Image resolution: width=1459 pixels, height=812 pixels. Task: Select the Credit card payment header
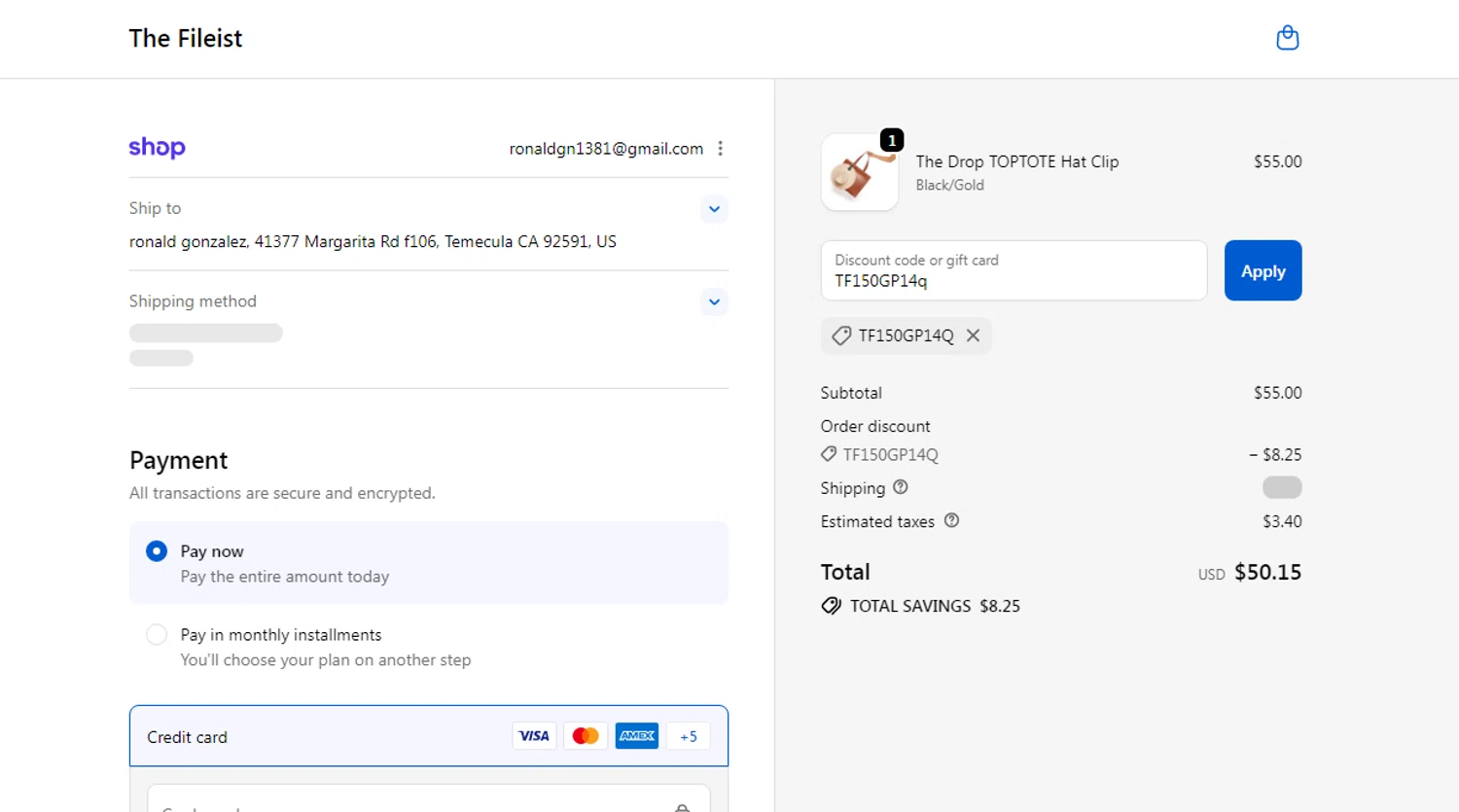[429, 736]
